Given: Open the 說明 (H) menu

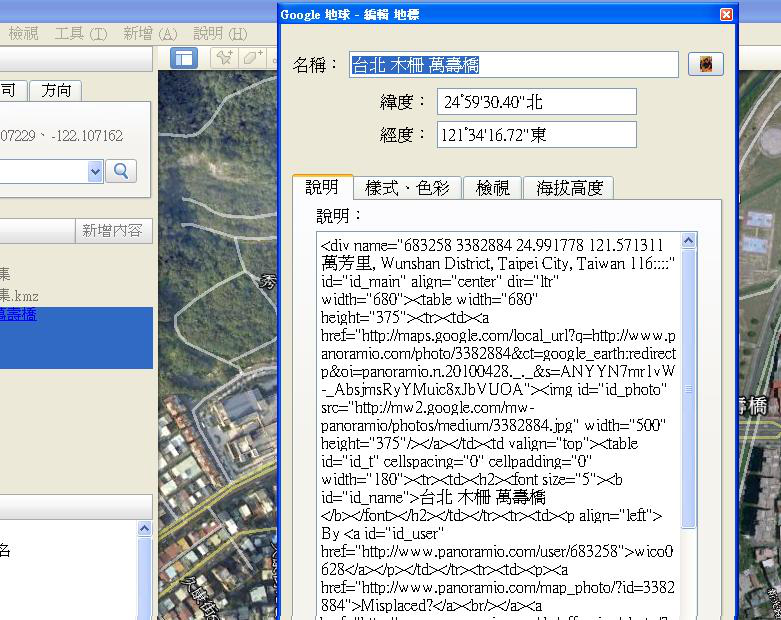Looking at the screenshot, I should click(220, 34).
